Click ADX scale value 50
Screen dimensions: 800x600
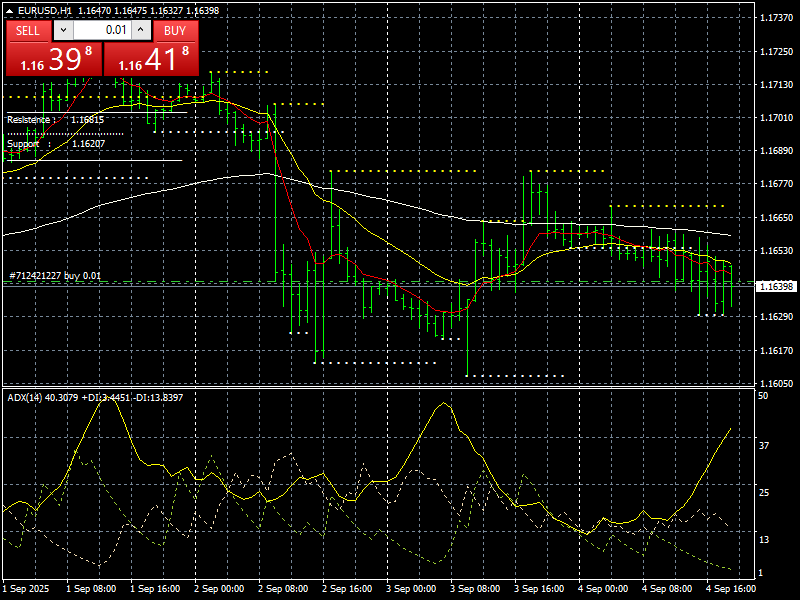(763, 396)
